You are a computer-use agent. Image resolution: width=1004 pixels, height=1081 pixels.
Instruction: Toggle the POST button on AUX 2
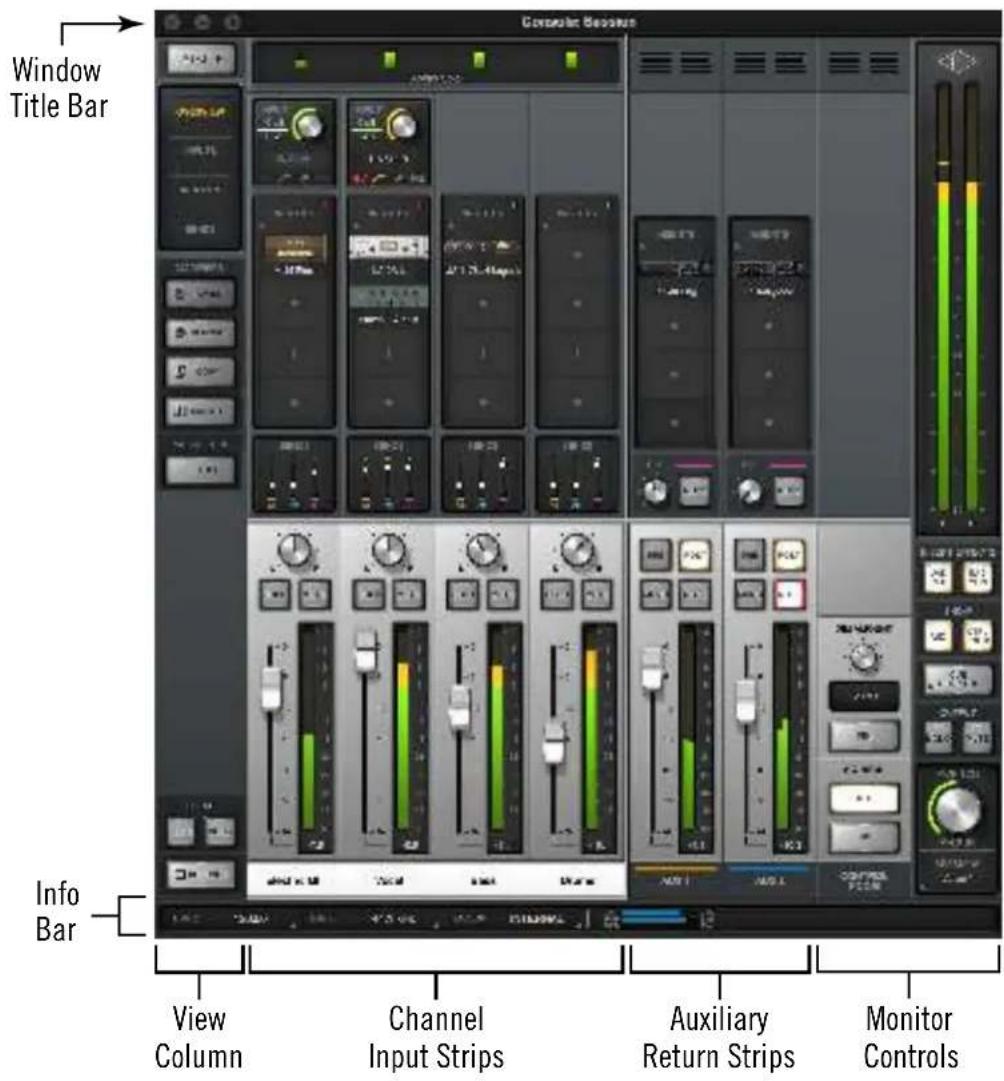(789, 555)
